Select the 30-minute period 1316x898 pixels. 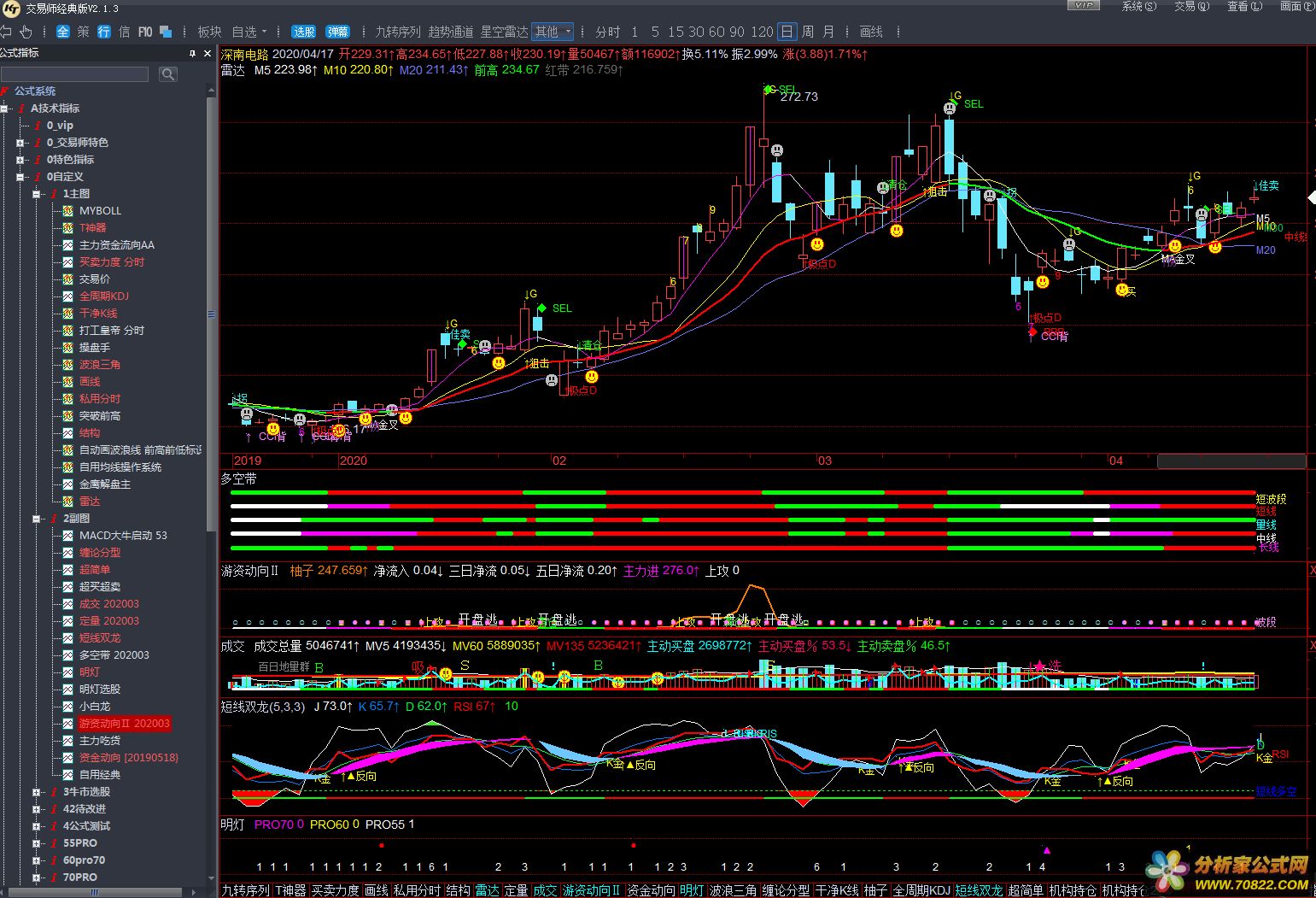(696, 32)
